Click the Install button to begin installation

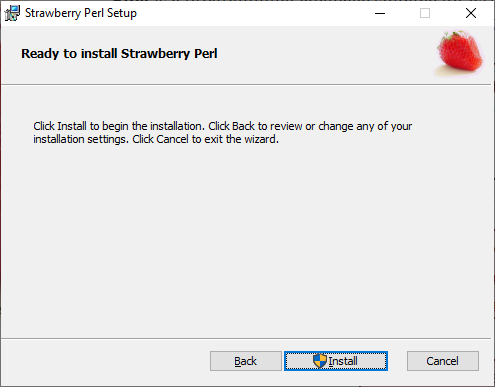(336, 361)
